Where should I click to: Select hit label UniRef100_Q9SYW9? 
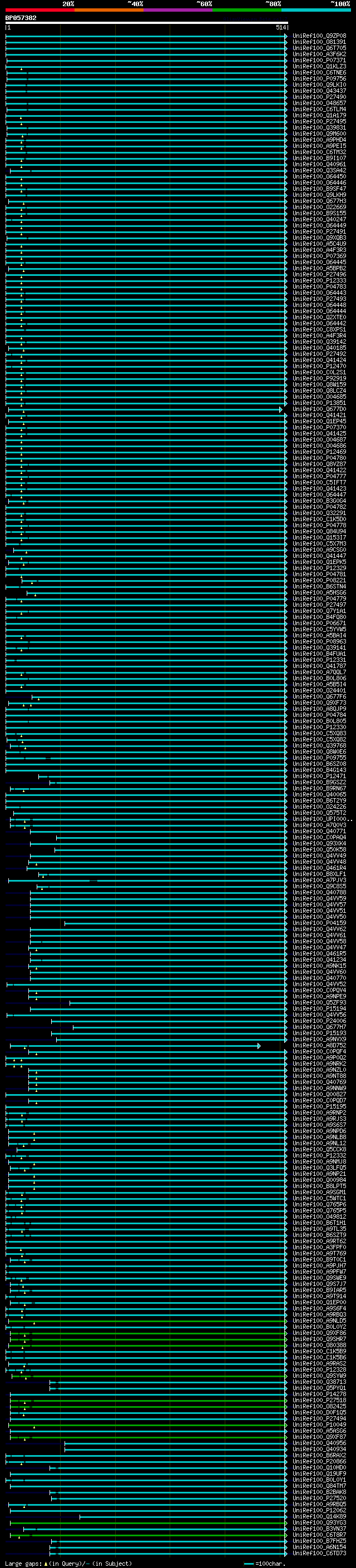[319, 1376]
